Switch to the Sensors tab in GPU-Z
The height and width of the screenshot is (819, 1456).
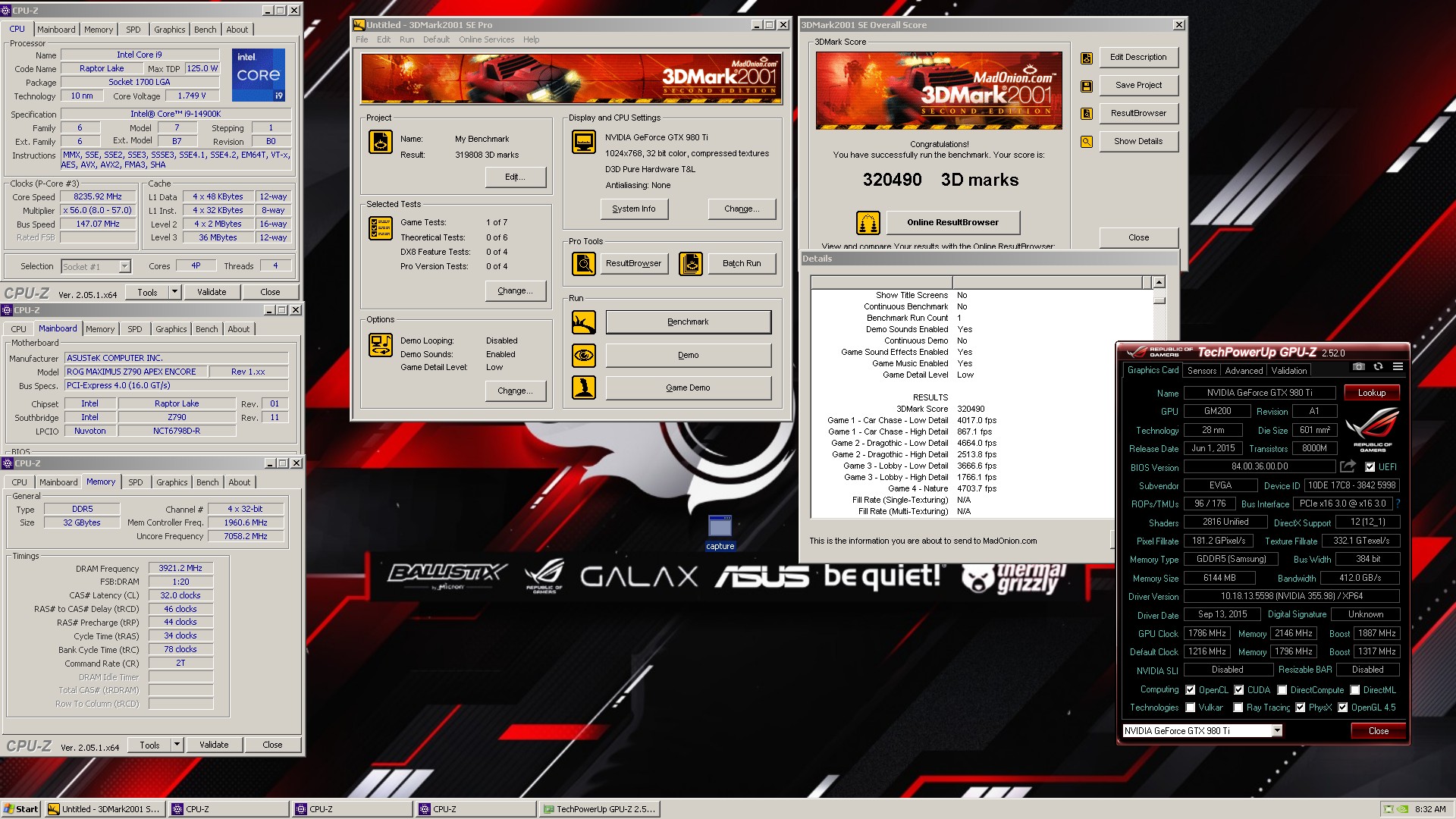1201,371
